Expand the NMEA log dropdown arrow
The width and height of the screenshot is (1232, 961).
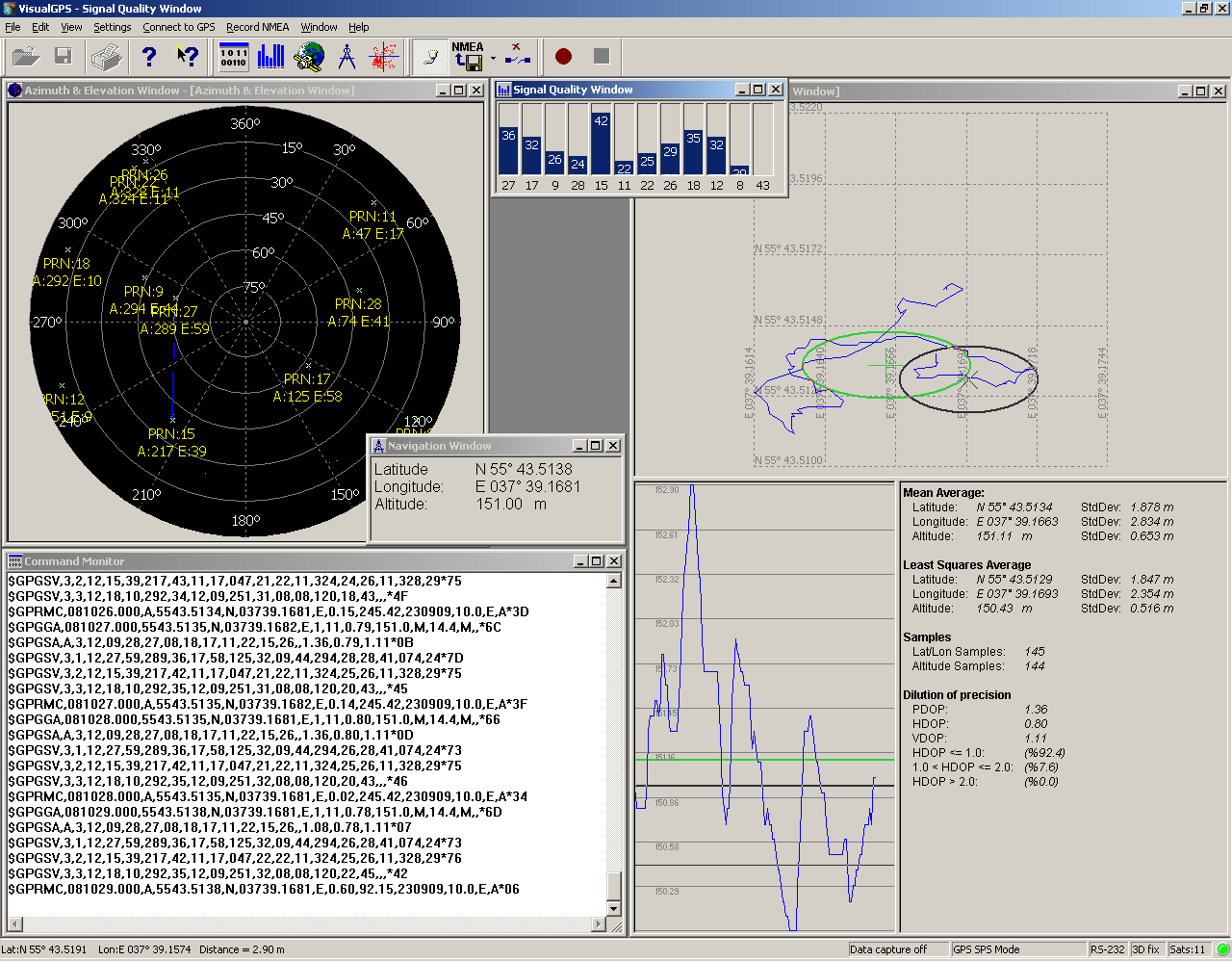pyautogui.click(x=493, y=58)
